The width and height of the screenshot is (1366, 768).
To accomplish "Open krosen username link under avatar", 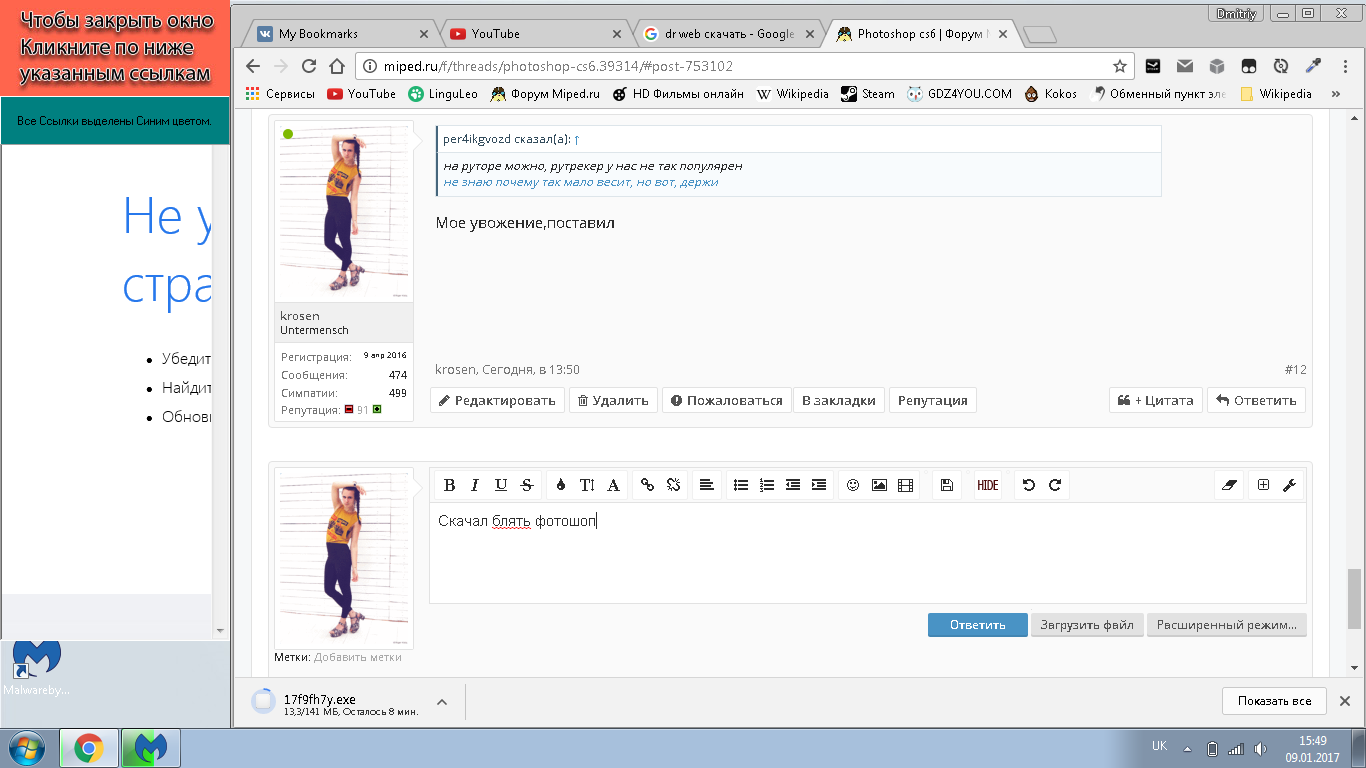I will 300,316.
